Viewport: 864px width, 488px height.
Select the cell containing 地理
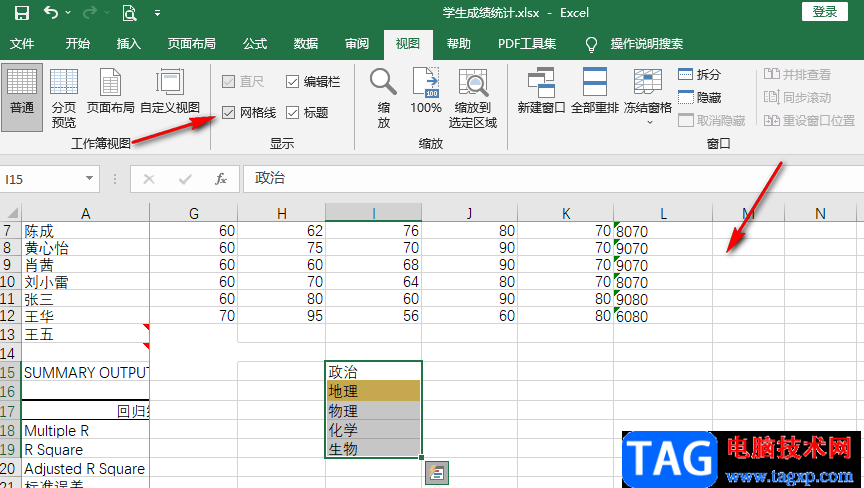point(374,391)
